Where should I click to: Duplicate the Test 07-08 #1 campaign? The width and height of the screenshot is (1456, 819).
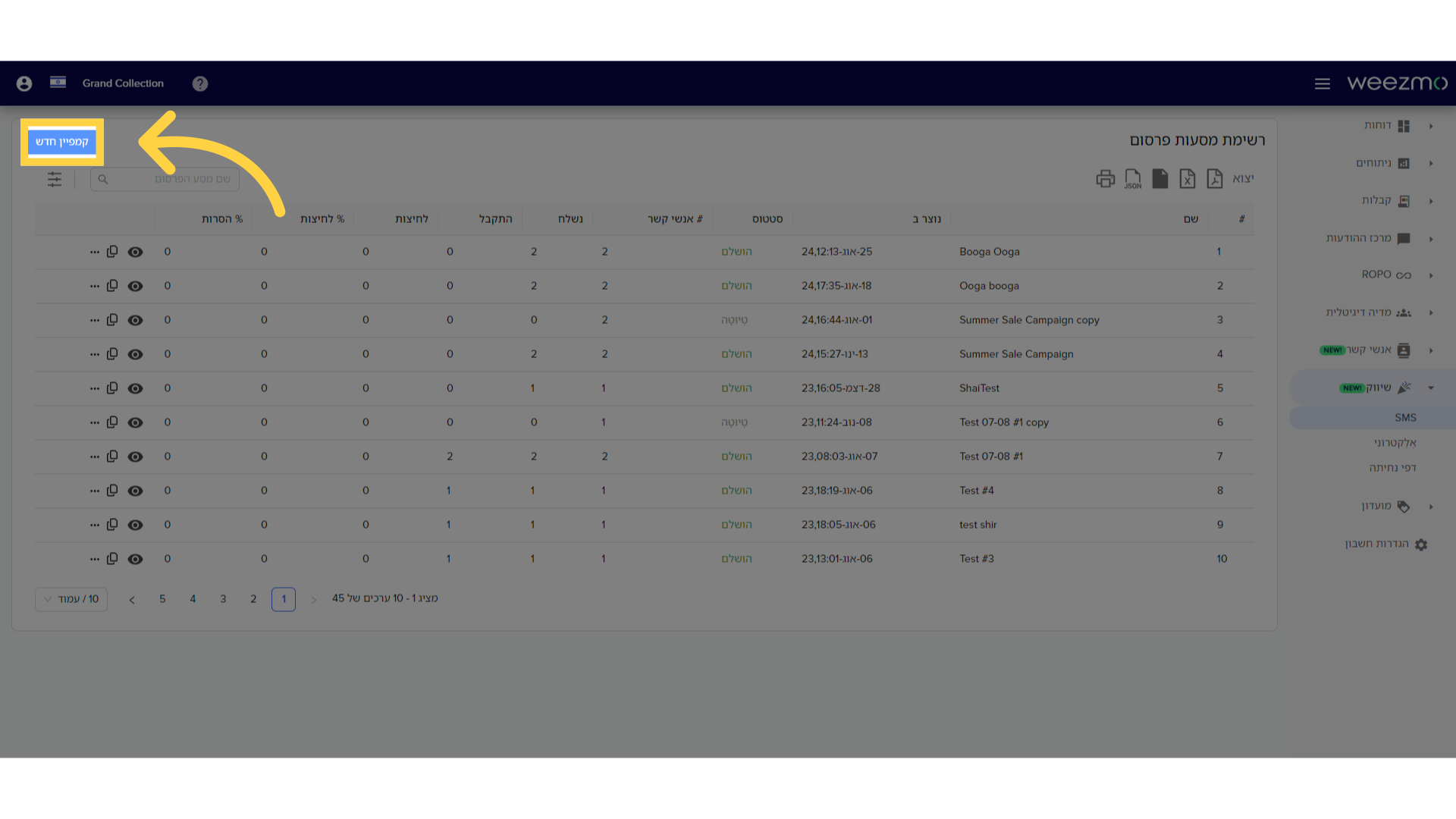tap(112, 456)
